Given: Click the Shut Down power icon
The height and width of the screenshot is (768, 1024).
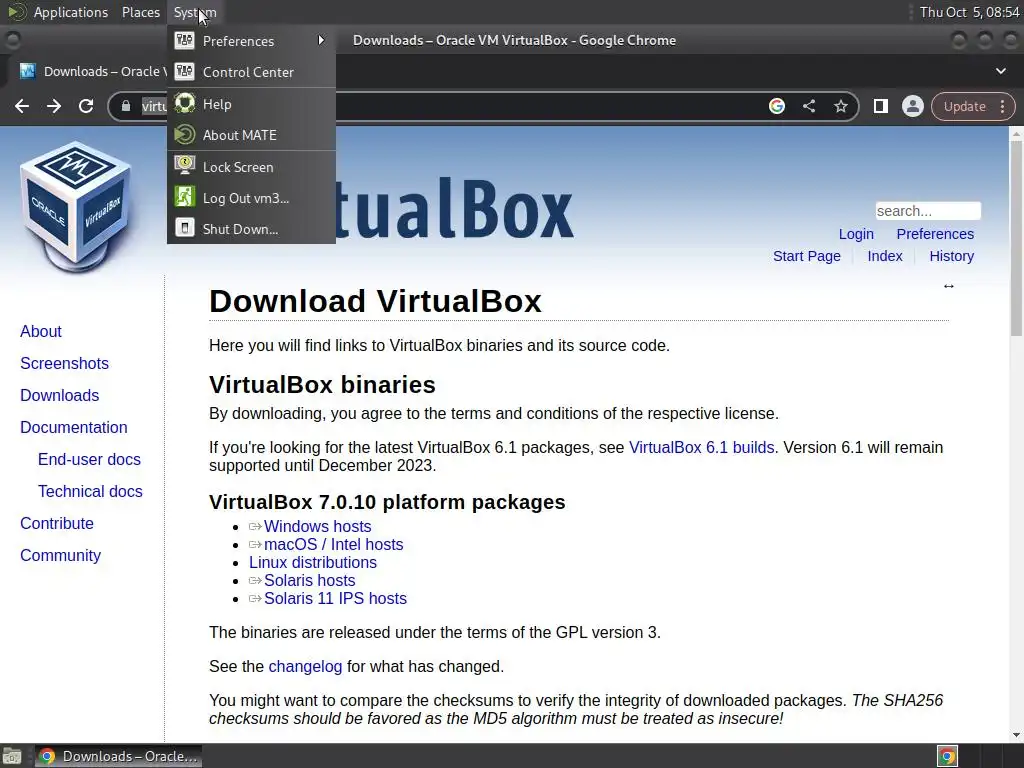Looking at the screenshot, I should [185, 228].
